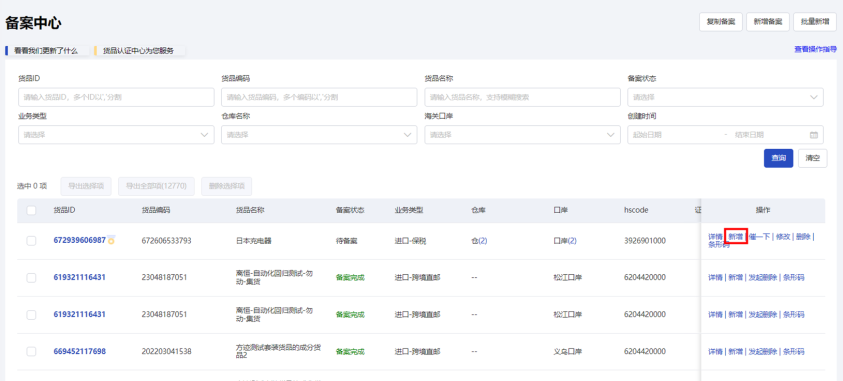The image size is (843, 381).
Task: Open the 仓(2) link in the first row
Action: tap(479, 241)
